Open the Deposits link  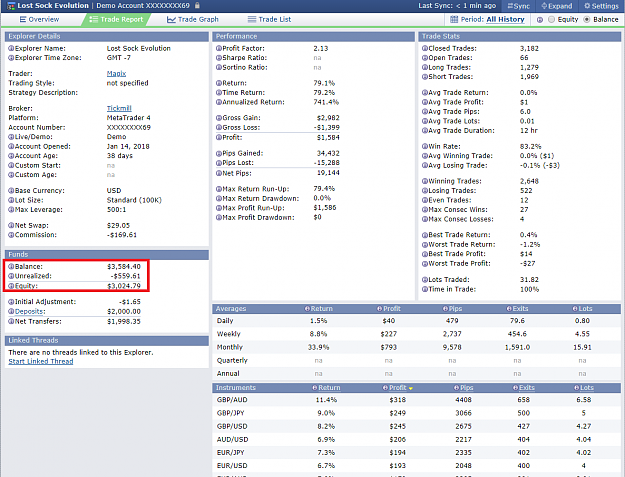pos(30,311)
